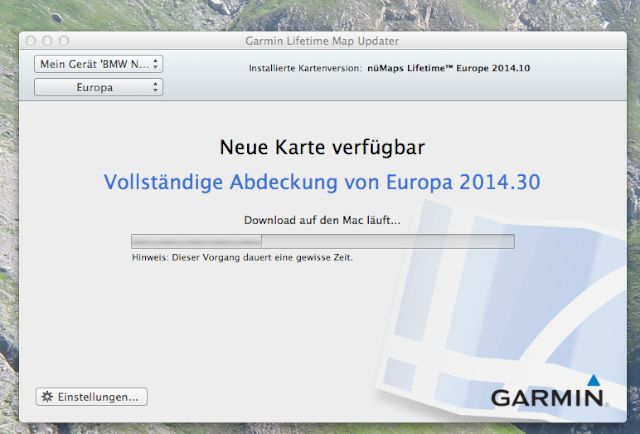The height and width of the screenshot is (434, 640).
Task: Click the Hinweis note below progress bar
Action: tap(242, 257)
